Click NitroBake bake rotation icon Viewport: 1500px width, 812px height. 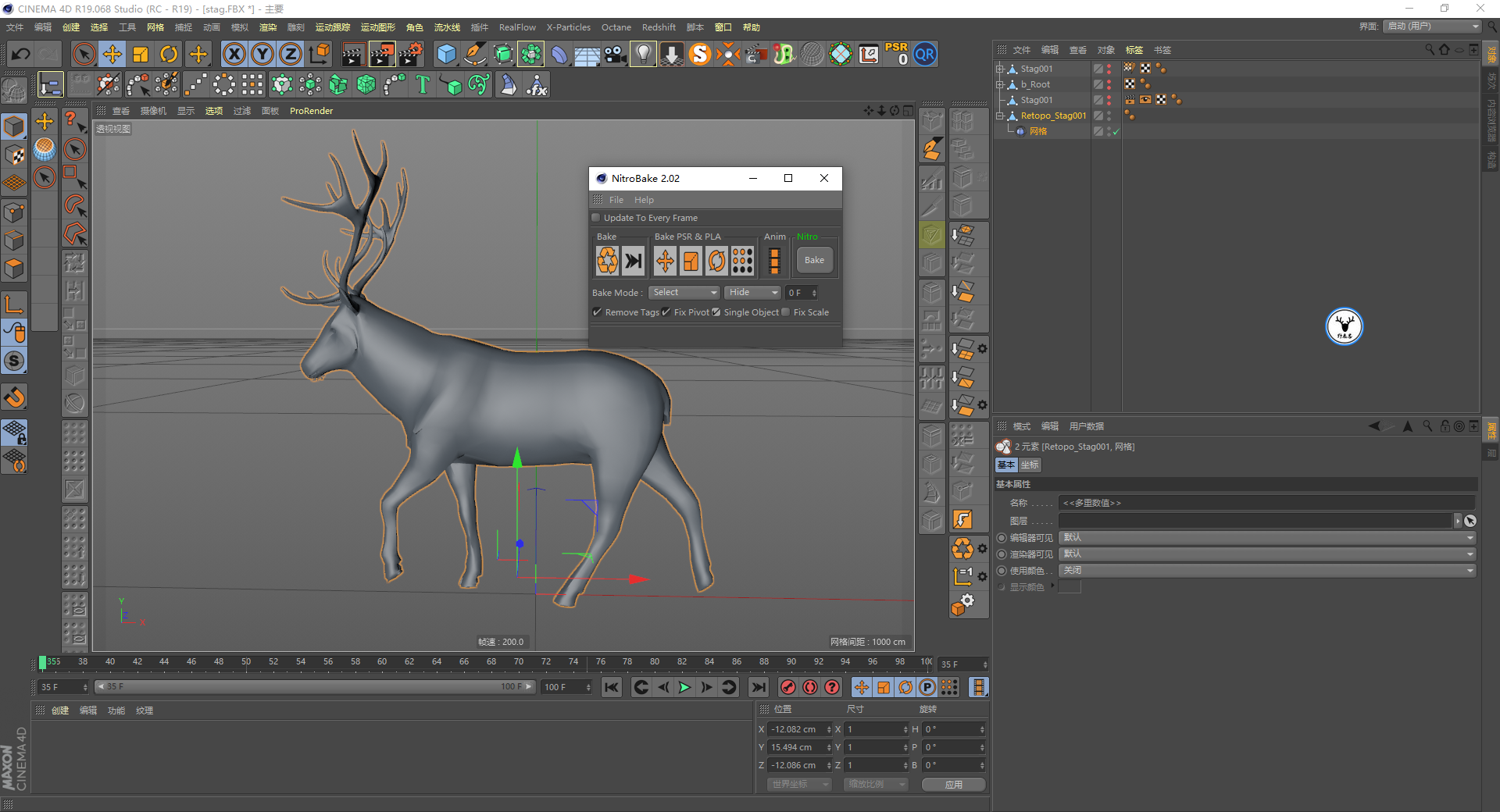[716, 260]
